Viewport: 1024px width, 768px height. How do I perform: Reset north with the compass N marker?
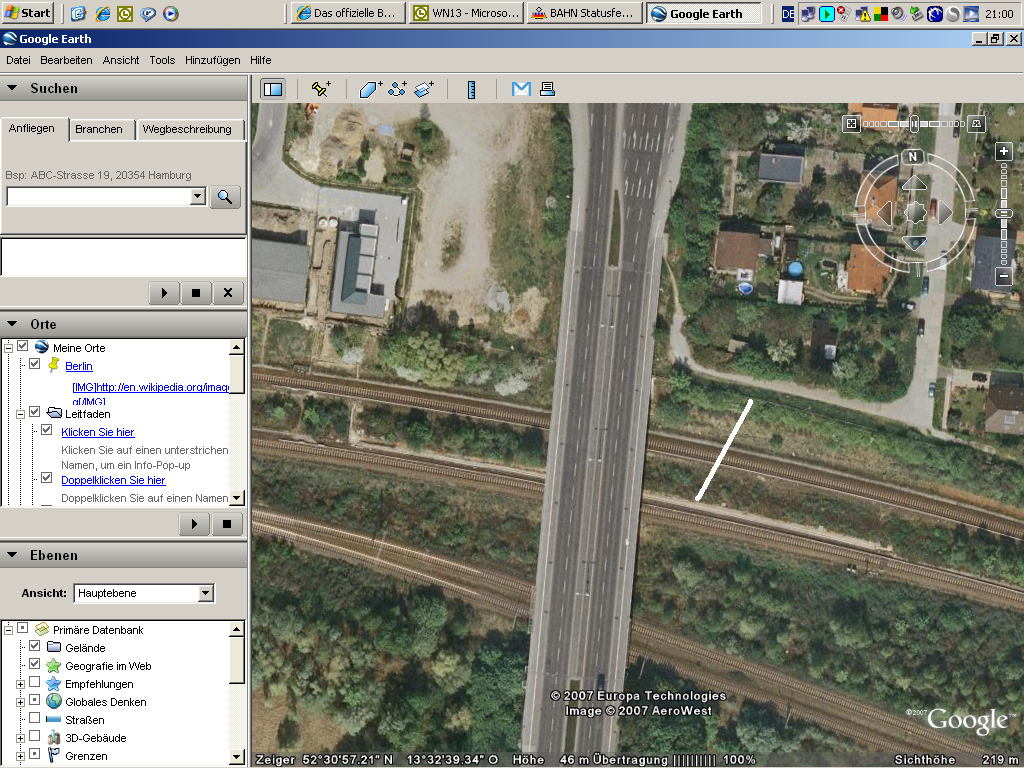point(913,156)
